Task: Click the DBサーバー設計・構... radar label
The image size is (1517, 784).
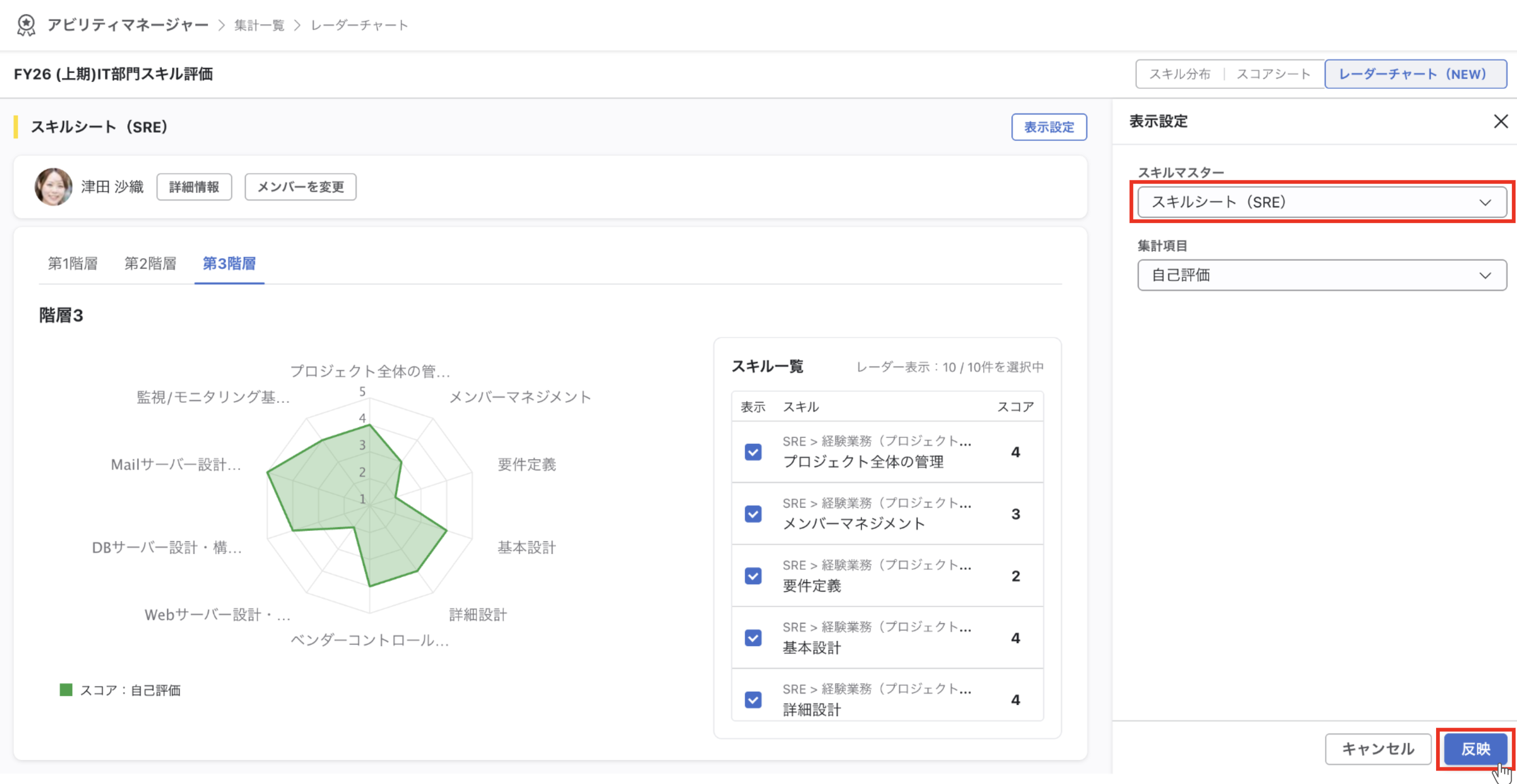Action: click(x=167, y=548)
